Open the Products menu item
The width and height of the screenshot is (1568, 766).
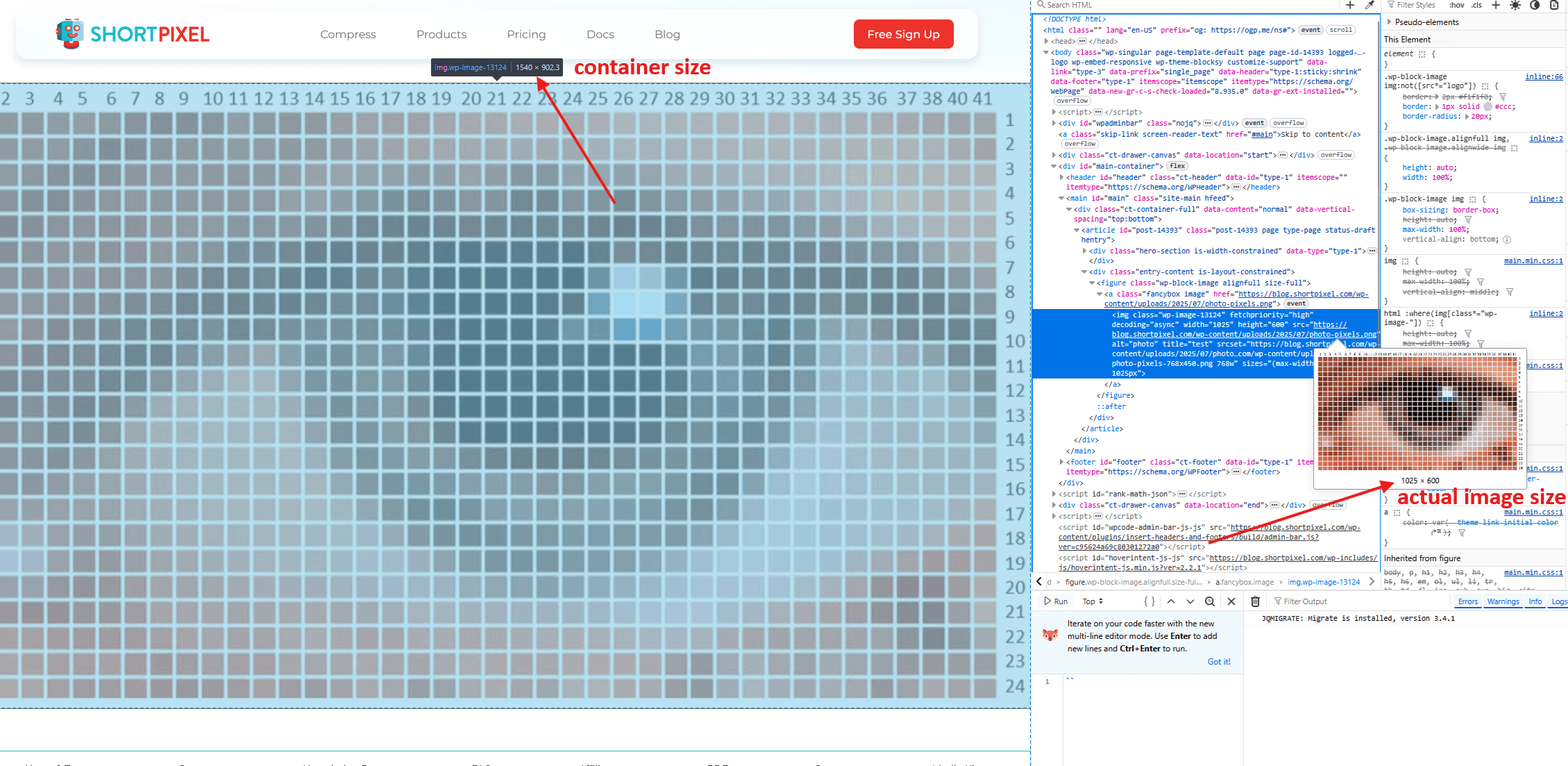441,34
